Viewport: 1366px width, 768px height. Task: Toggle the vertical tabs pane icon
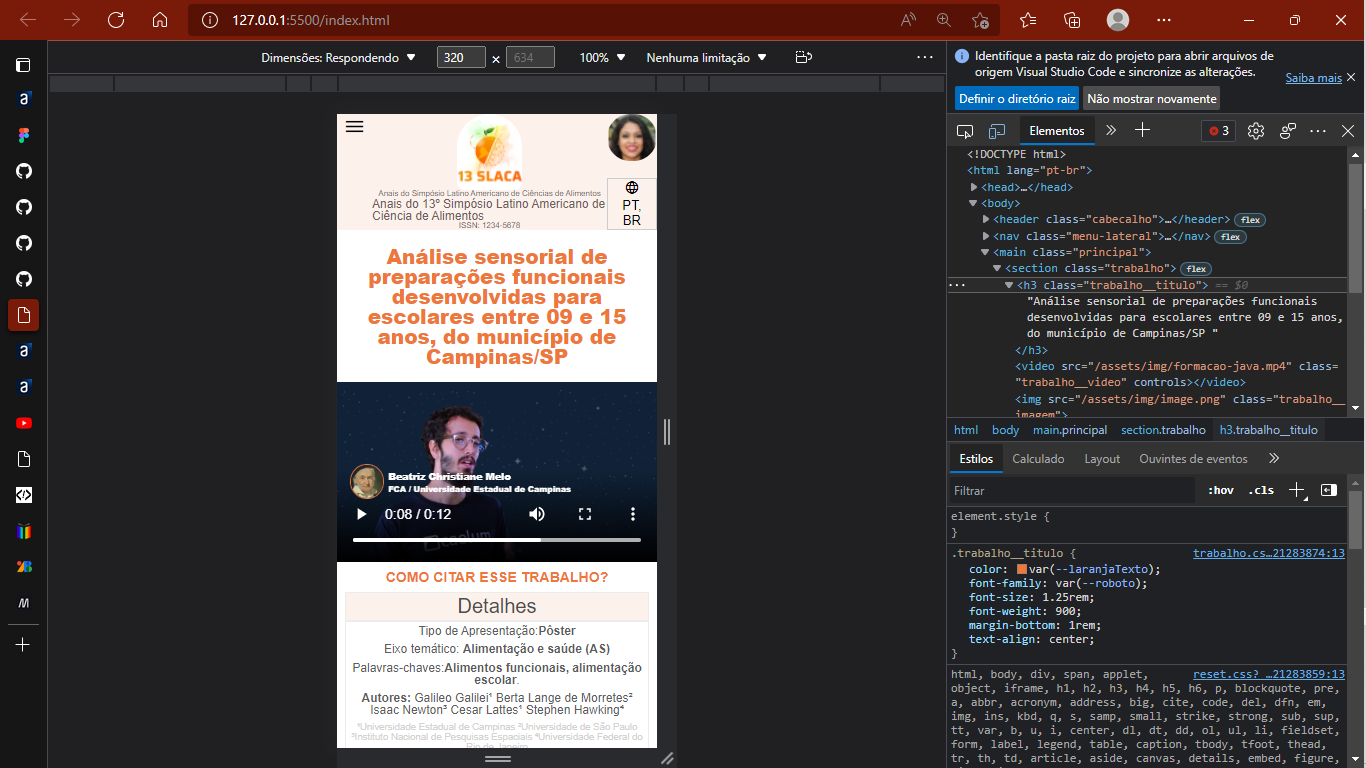[24, 65]
